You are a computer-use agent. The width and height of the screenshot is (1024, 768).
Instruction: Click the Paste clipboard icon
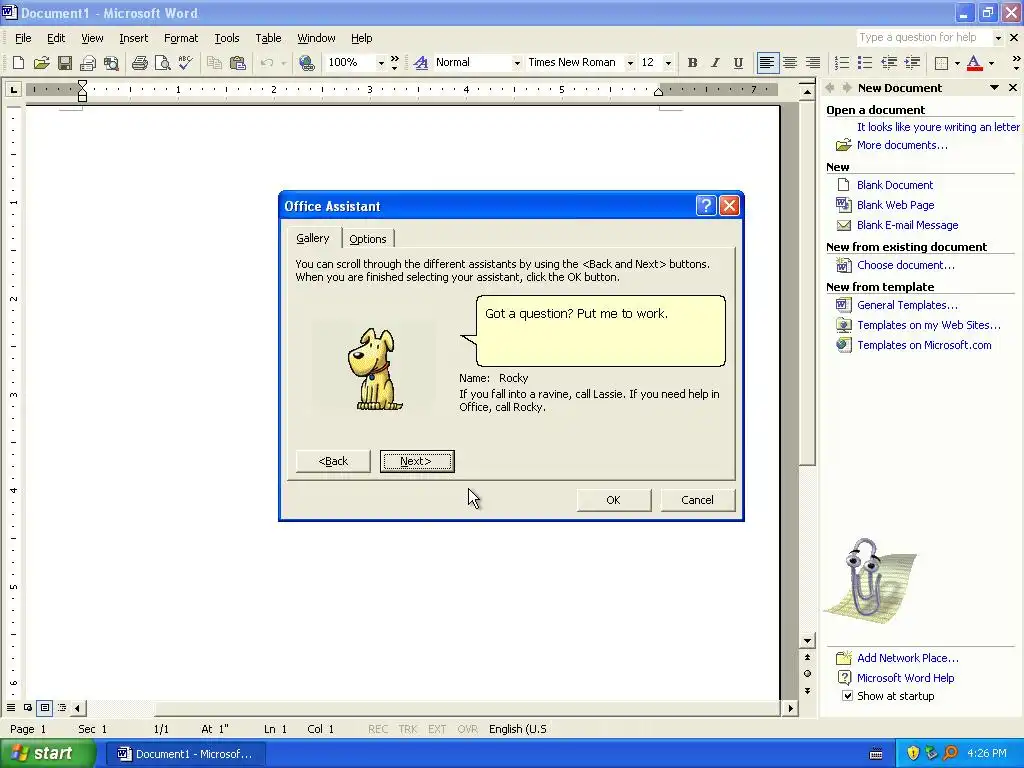click(x=238, y=63)
